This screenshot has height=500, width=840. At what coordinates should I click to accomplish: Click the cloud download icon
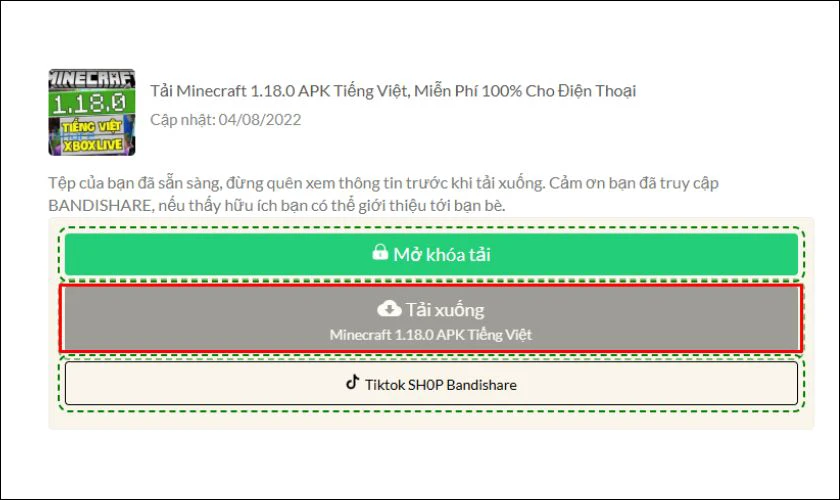(390, 308)
